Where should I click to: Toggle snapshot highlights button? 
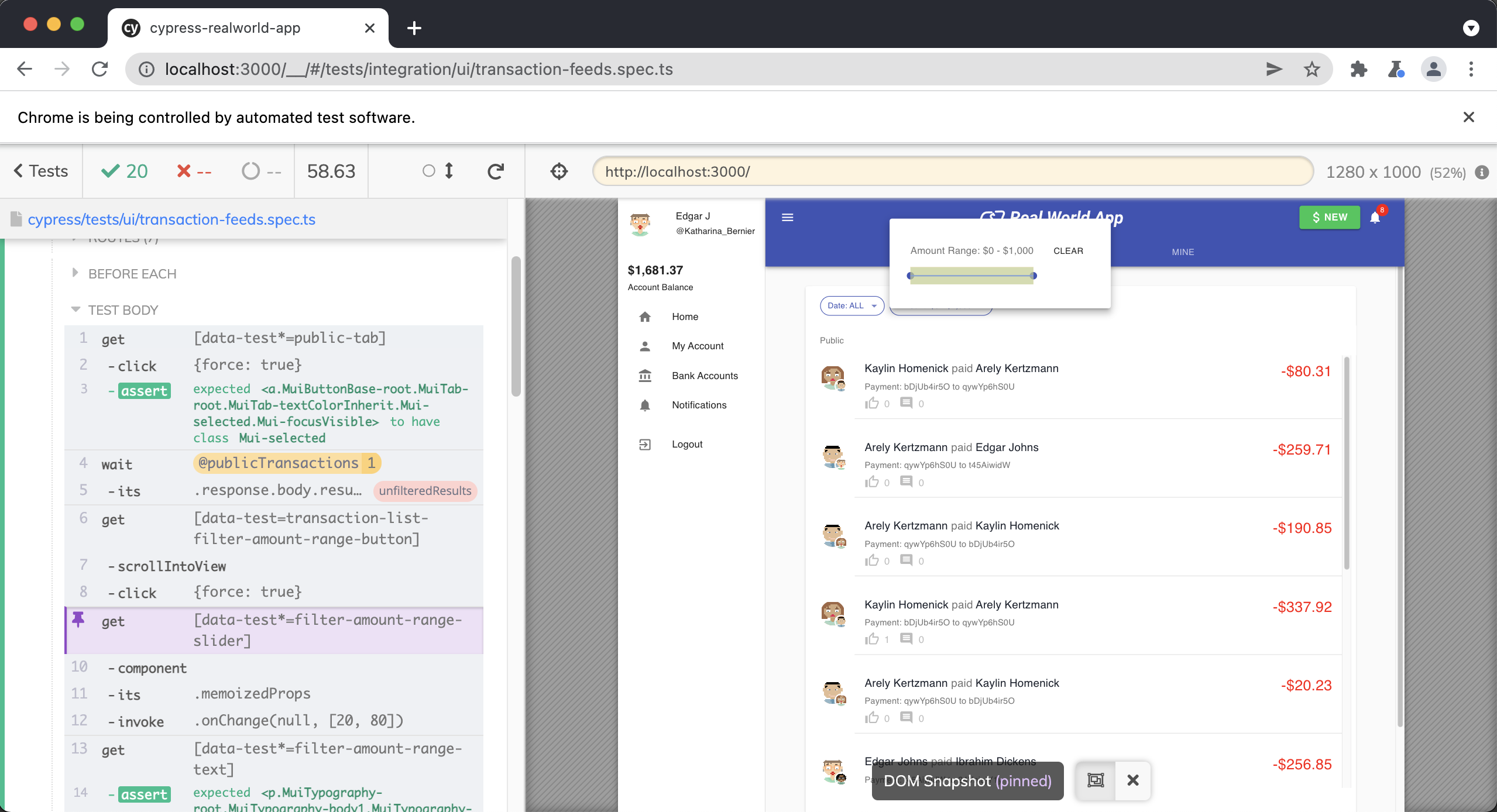coord(1096,780)
